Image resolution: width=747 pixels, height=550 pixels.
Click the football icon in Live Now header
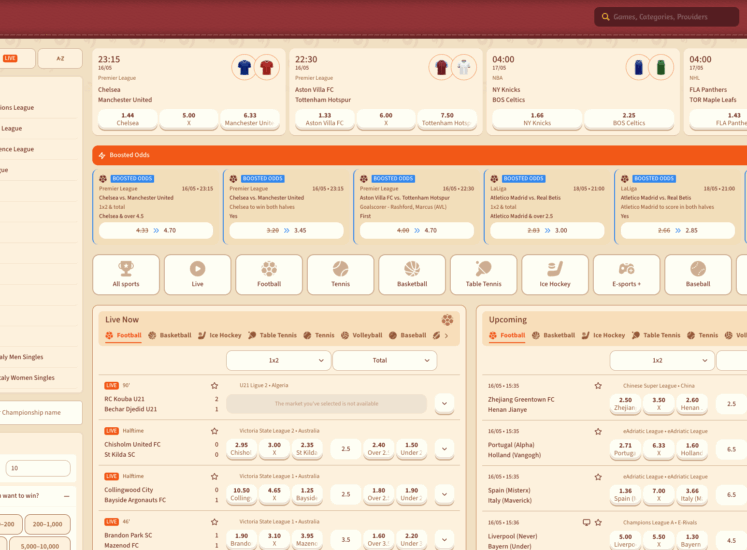tap(447, 320)
